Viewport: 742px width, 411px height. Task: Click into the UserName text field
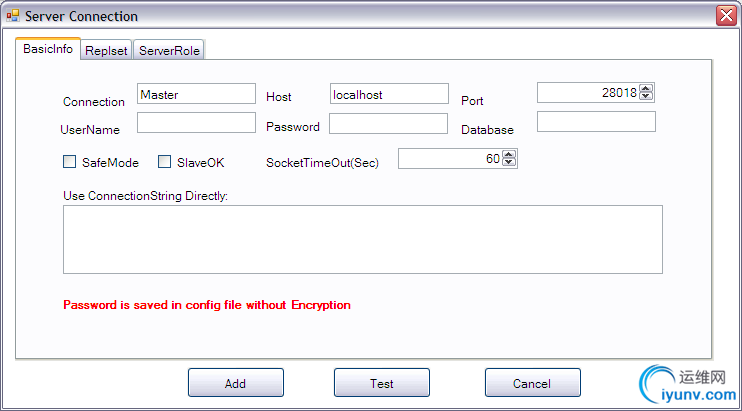[196, 122]
